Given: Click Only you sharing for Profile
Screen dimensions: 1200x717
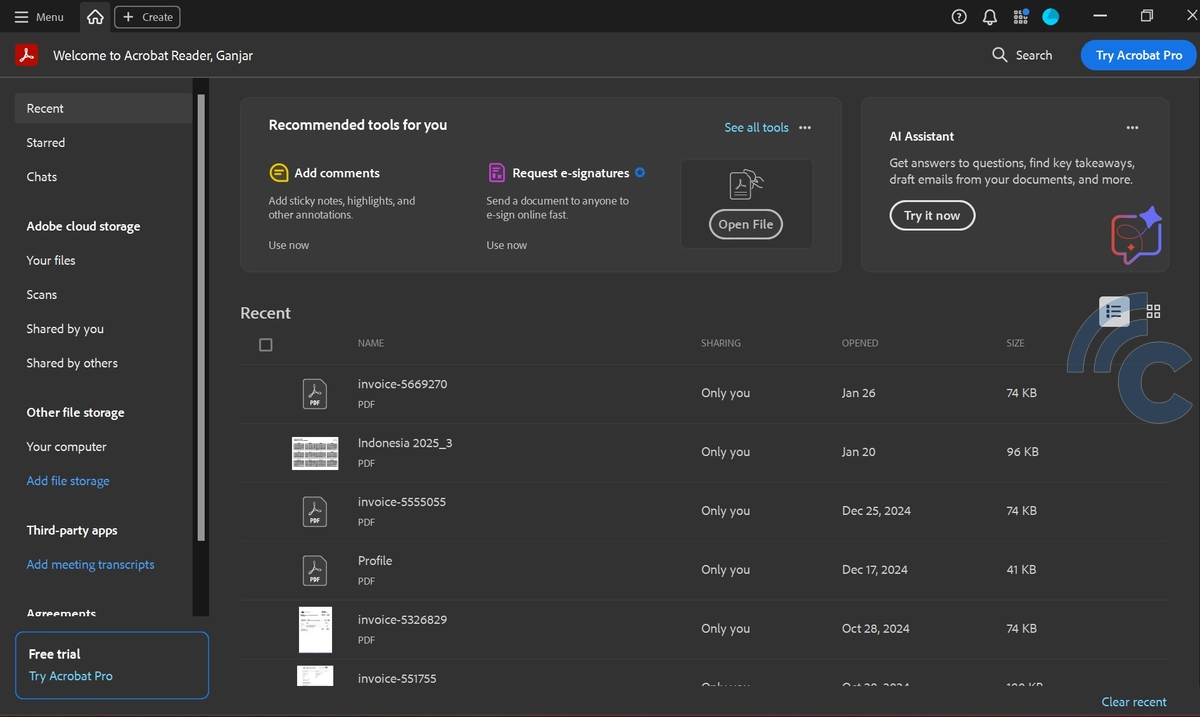Looking at the screenshot, I should click(725, 570).
